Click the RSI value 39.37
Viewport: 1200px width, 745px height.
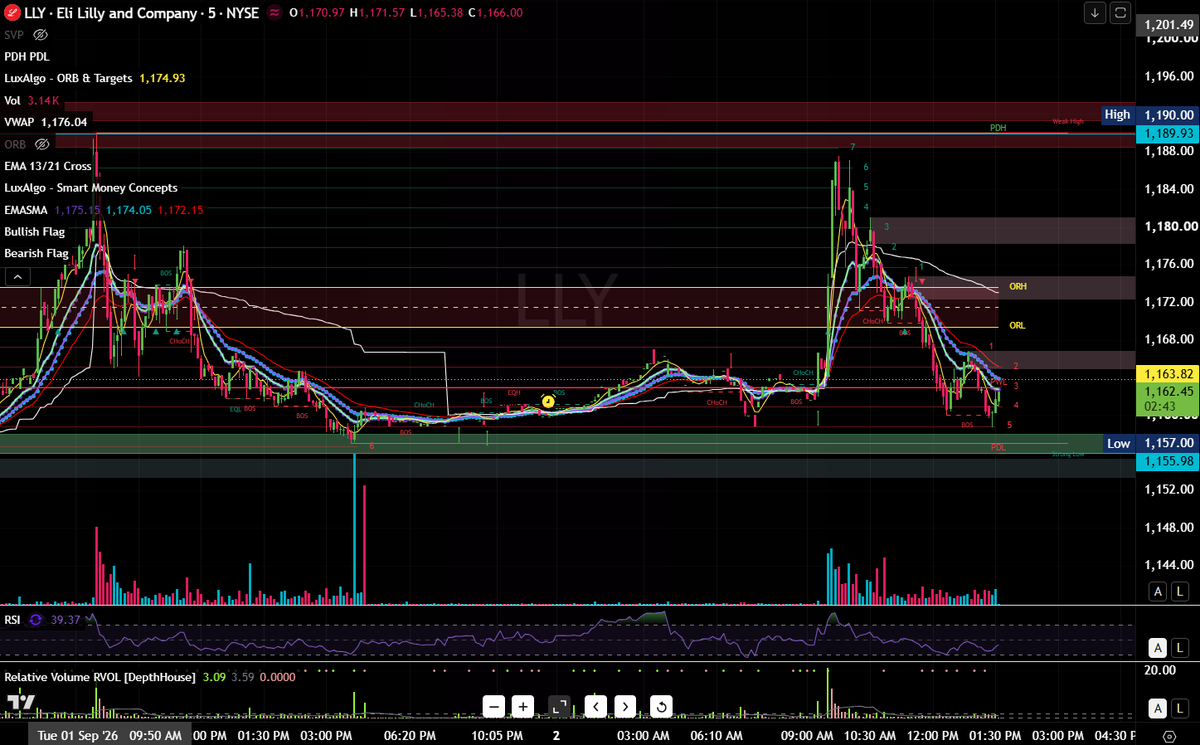(x=66, y=620)
